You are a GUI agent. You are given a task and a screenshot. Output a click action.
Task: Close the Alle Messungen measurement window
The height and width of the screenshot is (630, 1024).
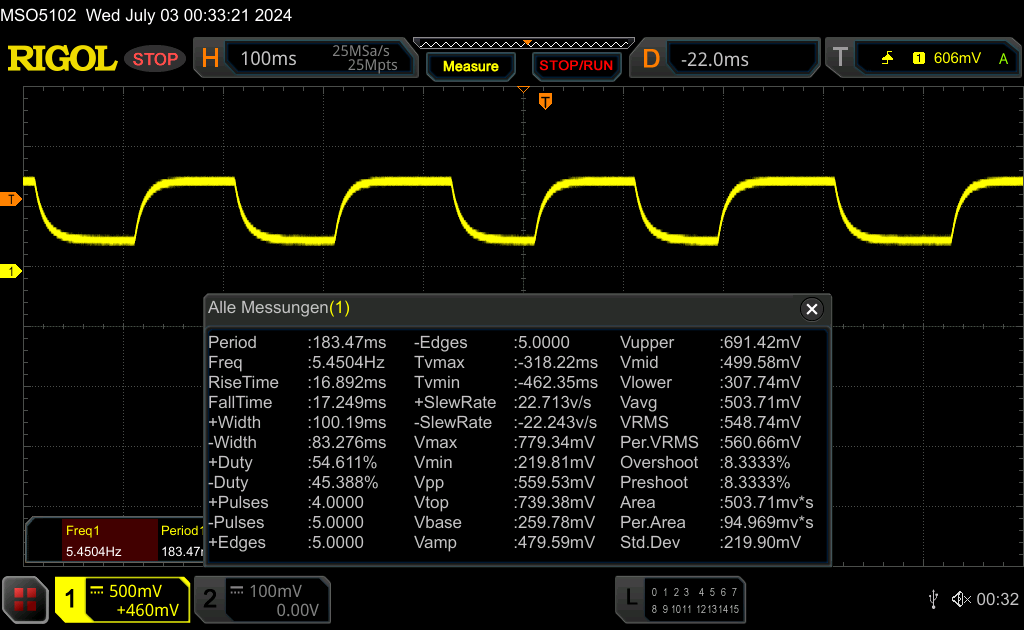click(811, 309)
